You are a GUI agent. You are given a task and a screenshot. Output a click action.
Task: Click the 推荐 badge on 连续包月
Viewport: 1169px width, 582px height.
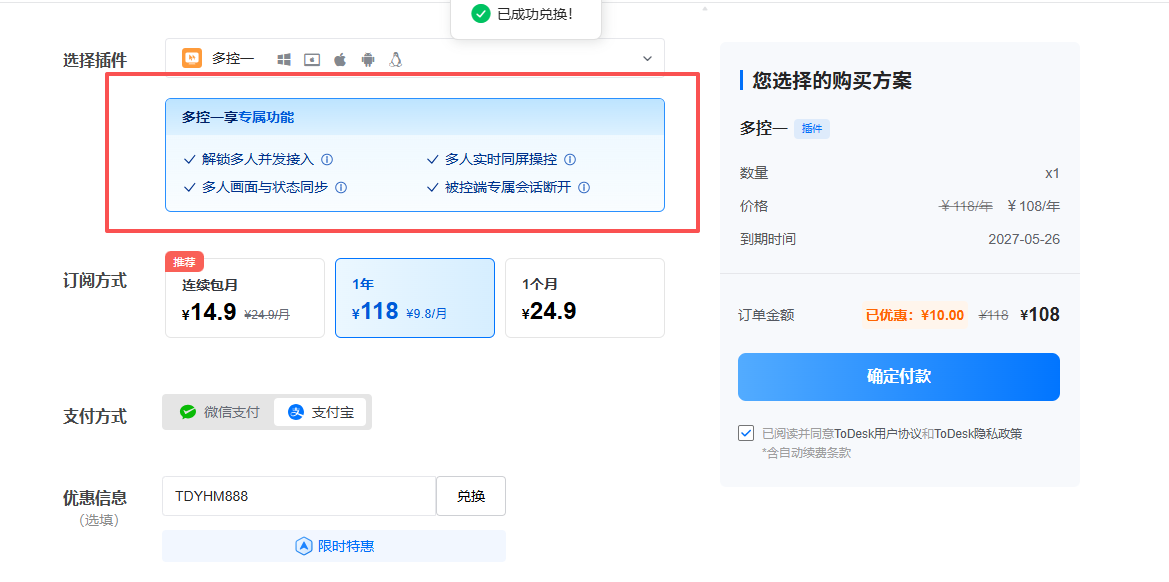coord(184,262)
